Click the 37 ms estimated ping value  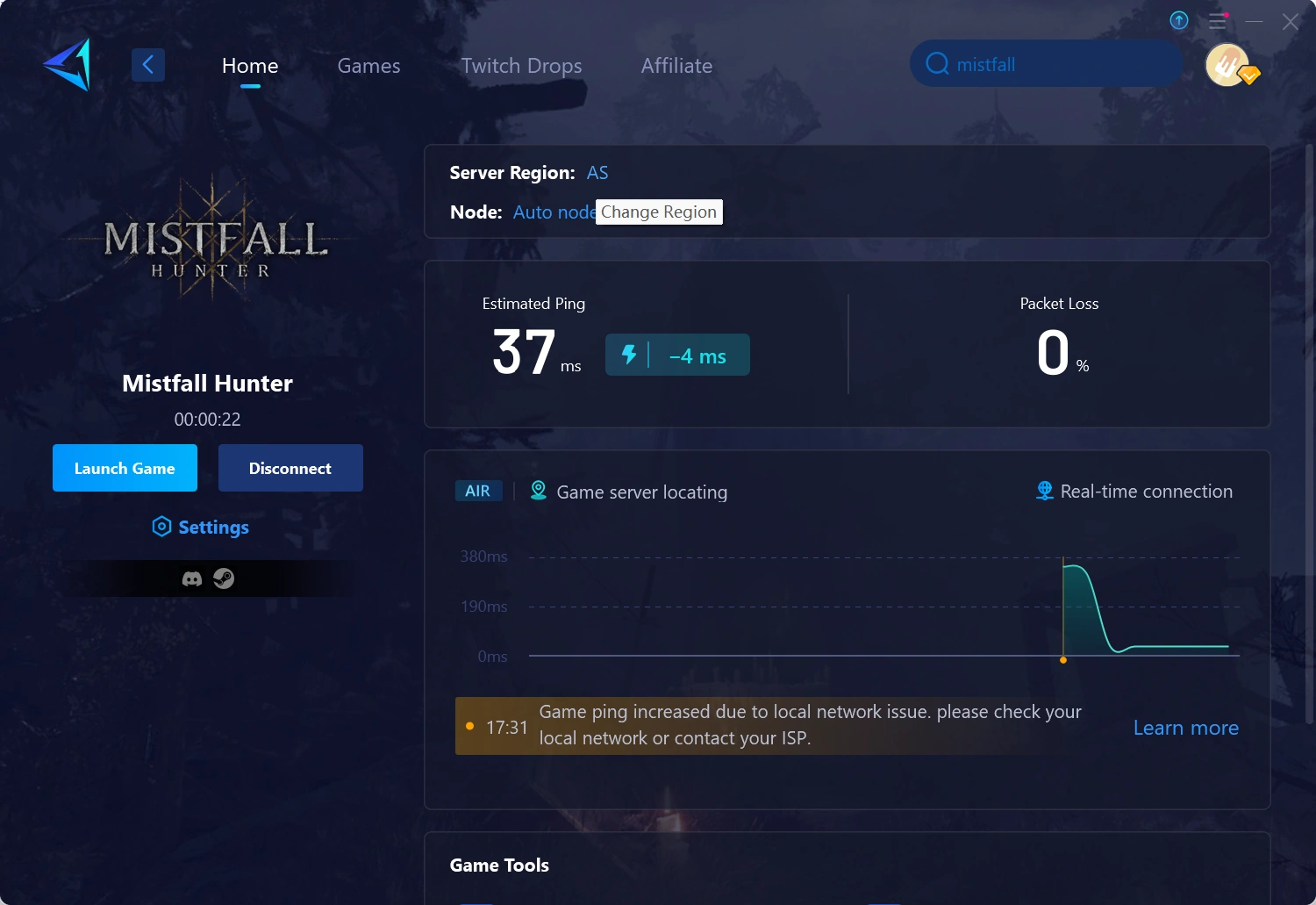pyautogui.click(x=537, y=353)
